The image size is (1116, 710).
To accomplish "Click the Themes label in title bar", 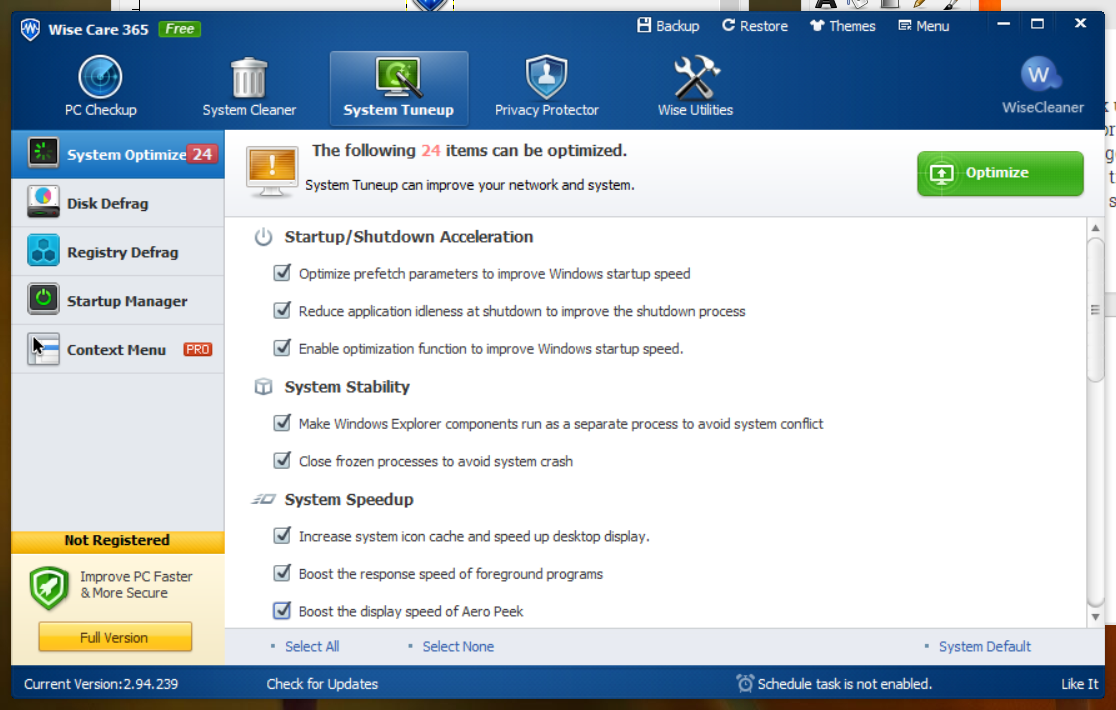I will (x=852, y=26).
